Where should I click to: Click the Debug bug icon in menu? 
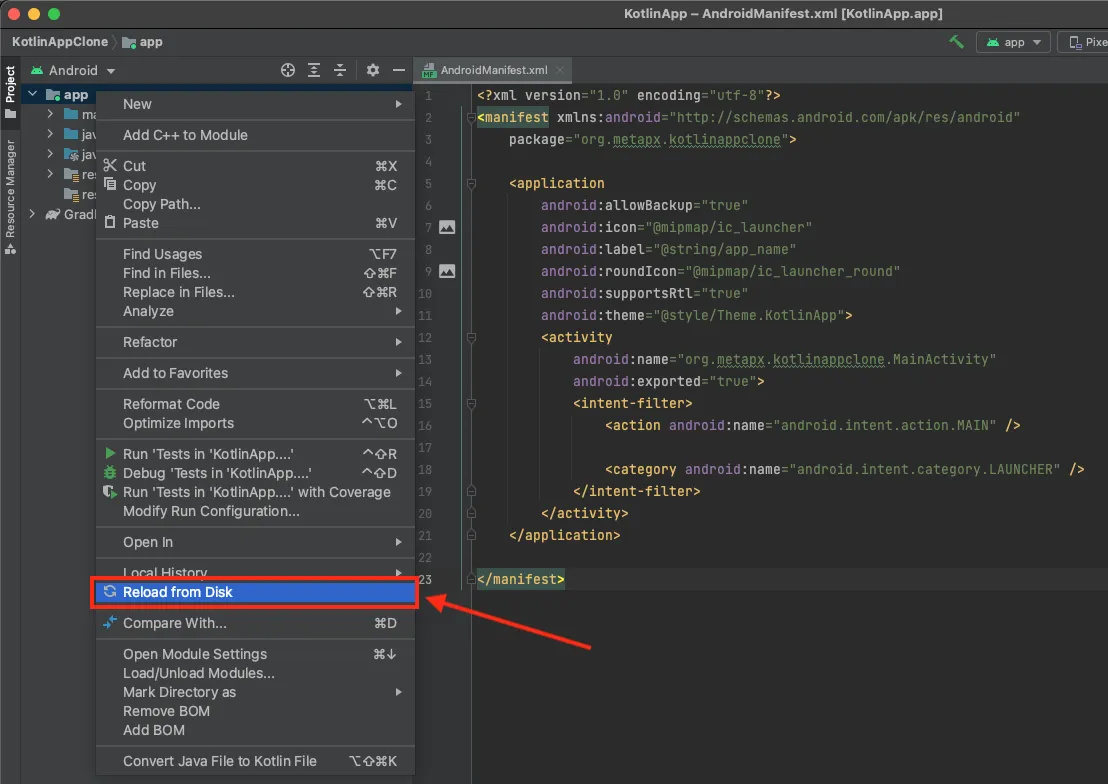[110, 472]
